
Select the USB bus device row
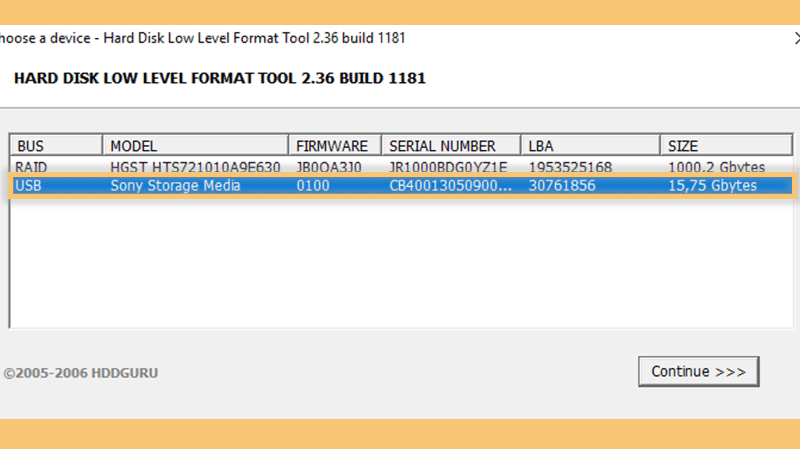pos(401,185)
